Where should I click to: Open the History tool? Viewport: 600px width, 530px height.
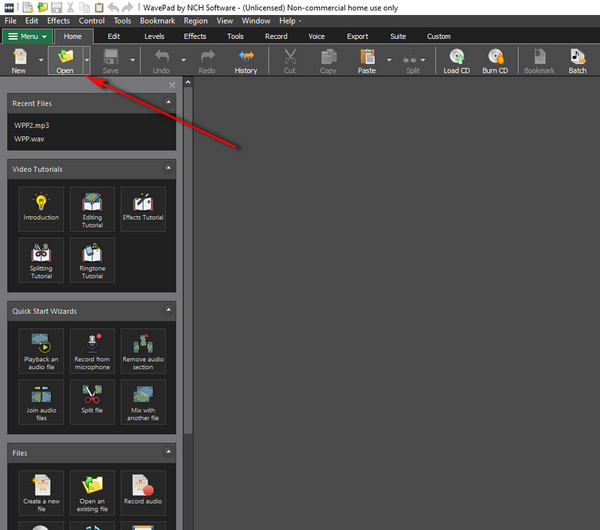246,60
